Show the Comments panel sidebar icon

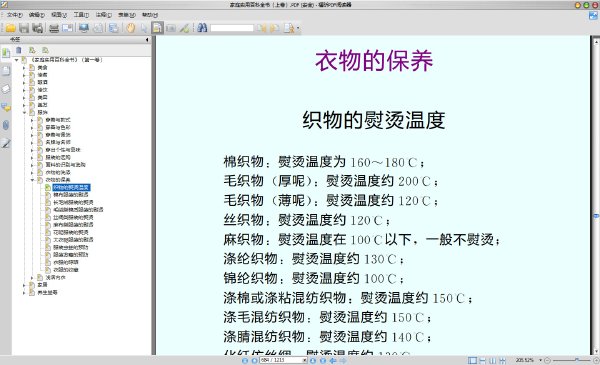tap(6, 107)
